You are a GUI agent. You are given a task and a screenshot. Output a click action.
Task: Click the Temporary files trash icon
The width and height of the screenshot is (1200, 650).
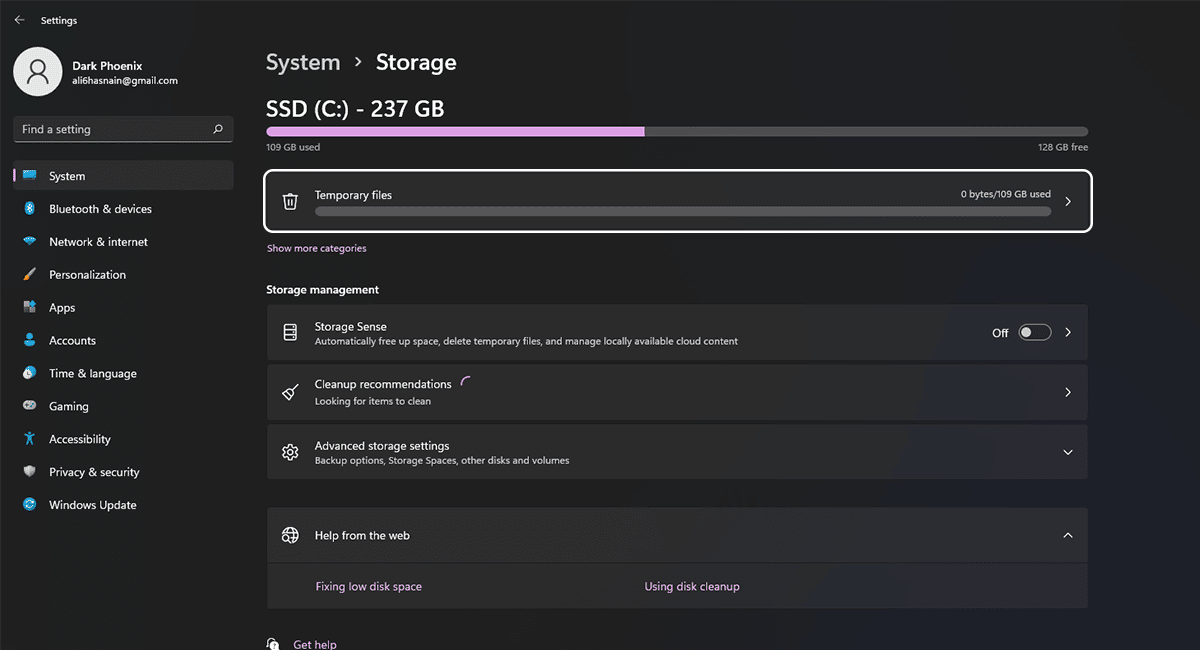coord(290,202)
